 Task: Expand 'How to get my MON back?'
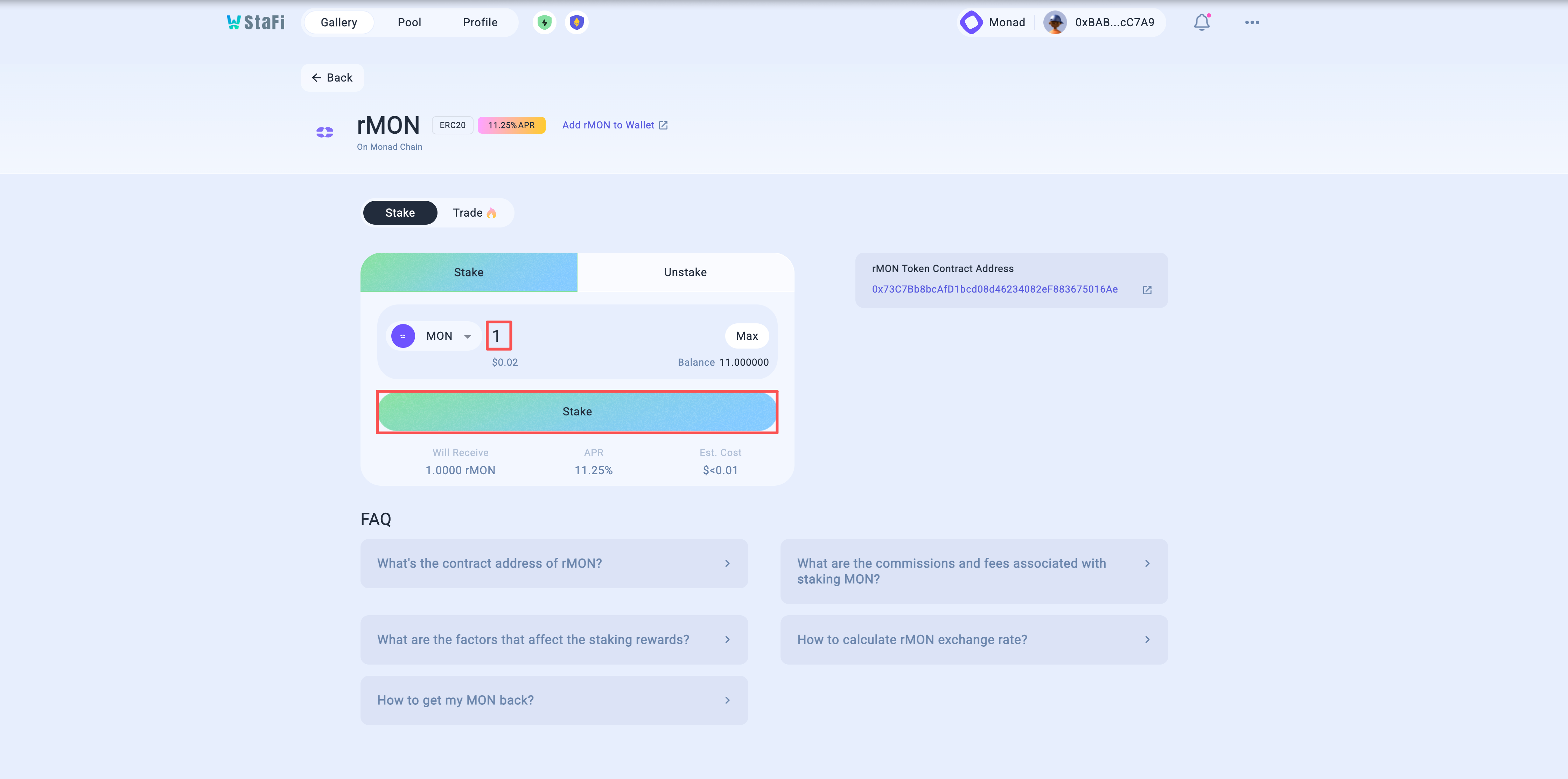[x=553, y=700]
